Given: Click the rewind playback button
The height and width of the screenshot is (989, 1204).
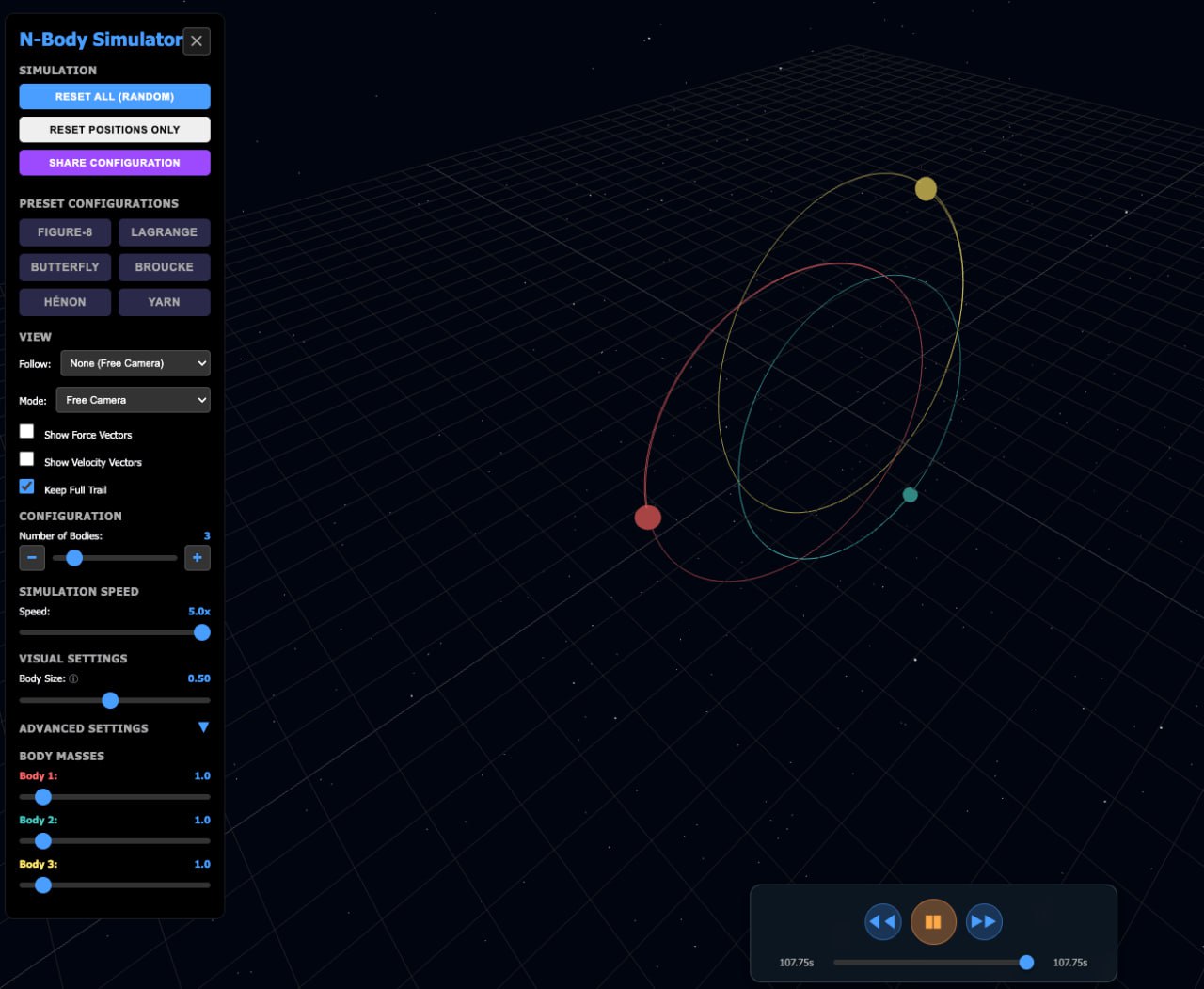Looking at the screenshot, I should pos(882,921).
